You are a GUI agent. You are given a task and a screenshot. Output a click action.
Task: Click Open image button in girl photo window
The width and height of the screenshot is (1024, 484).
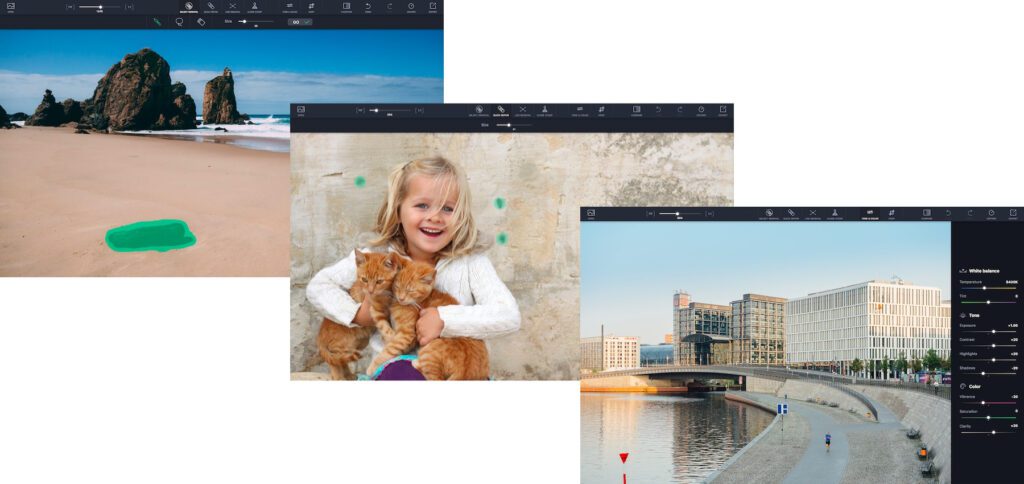pos(300,111)
